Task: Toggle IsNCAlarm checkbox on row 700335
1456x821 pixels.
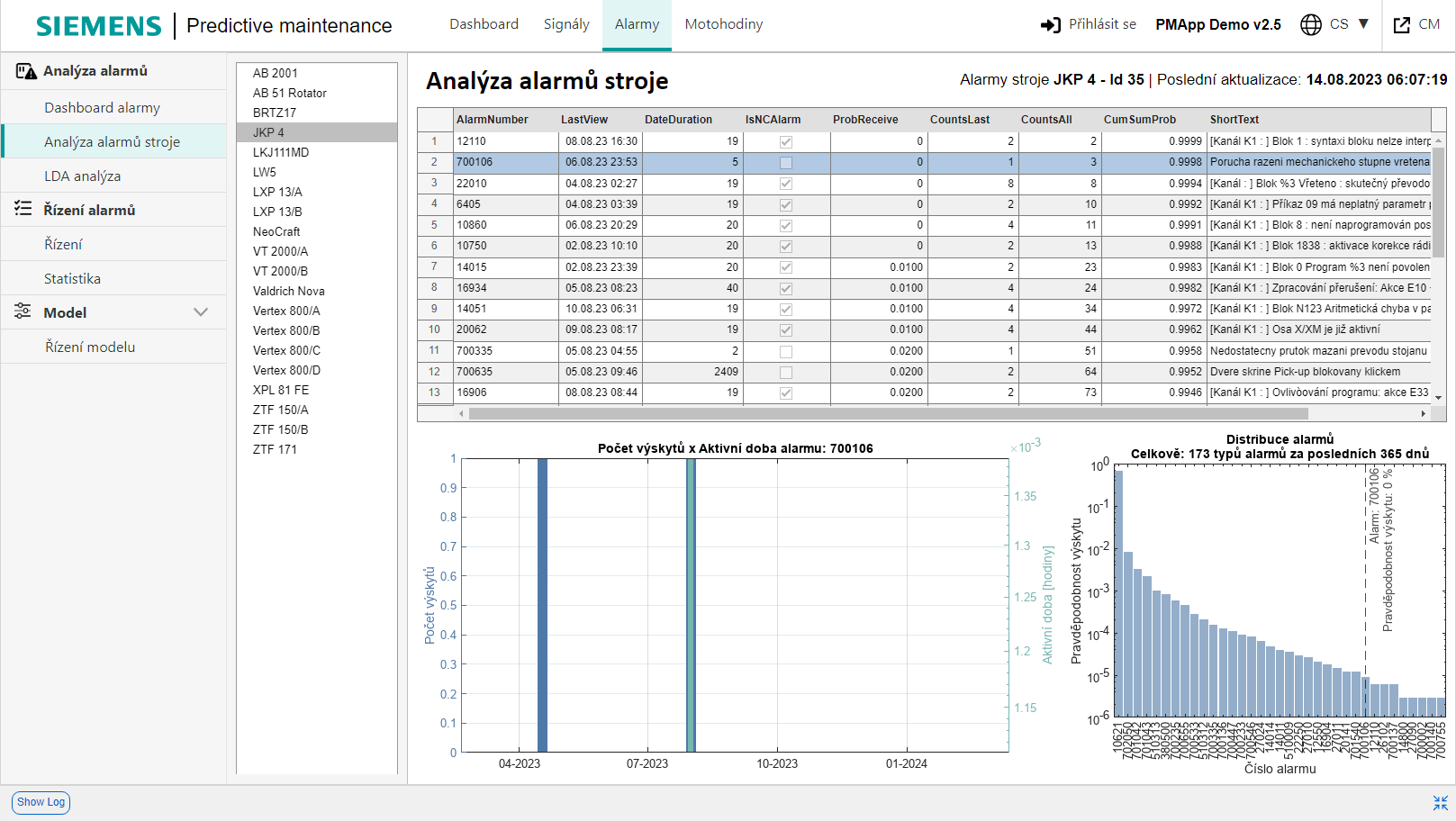Action: pyautogui.click(x=784, y=351)
